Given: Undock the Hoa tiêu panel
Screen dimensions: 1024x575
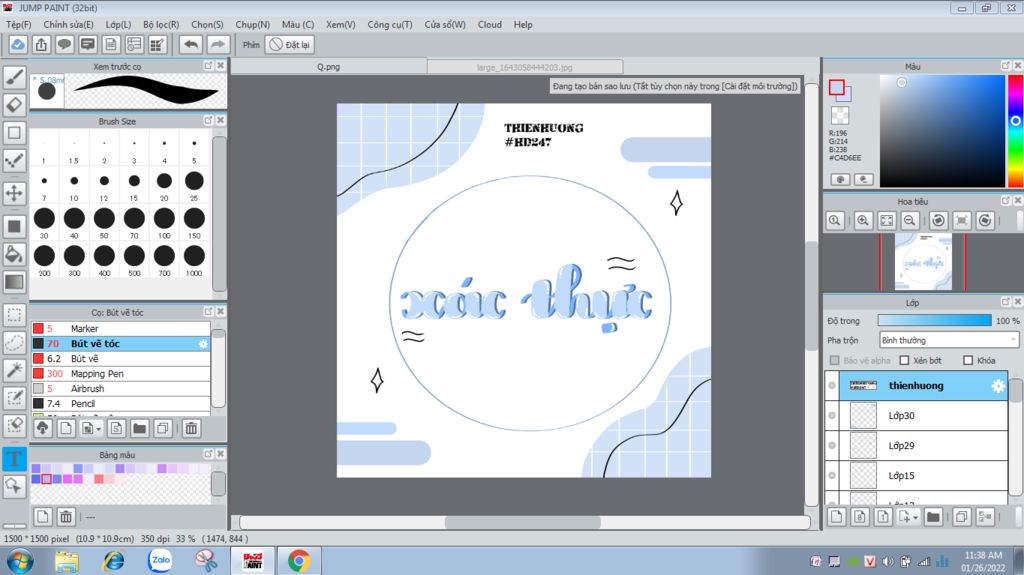Looking at the screenshot, I should click(x=1006, y=201).
